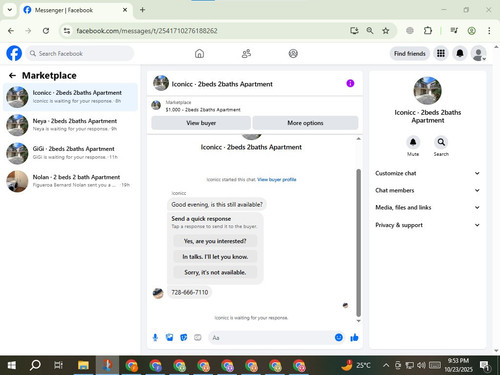The width and height of the screenshot is (500, 375).
Task: View site information icon in address bar
Action: [x=67, y=31]
